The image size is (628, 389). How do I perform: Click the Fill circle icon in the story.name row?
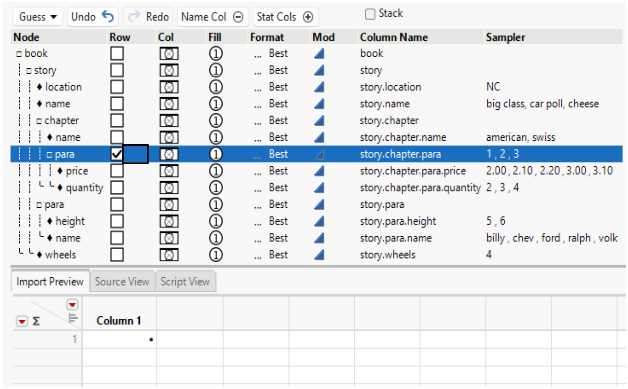point(215,104)
